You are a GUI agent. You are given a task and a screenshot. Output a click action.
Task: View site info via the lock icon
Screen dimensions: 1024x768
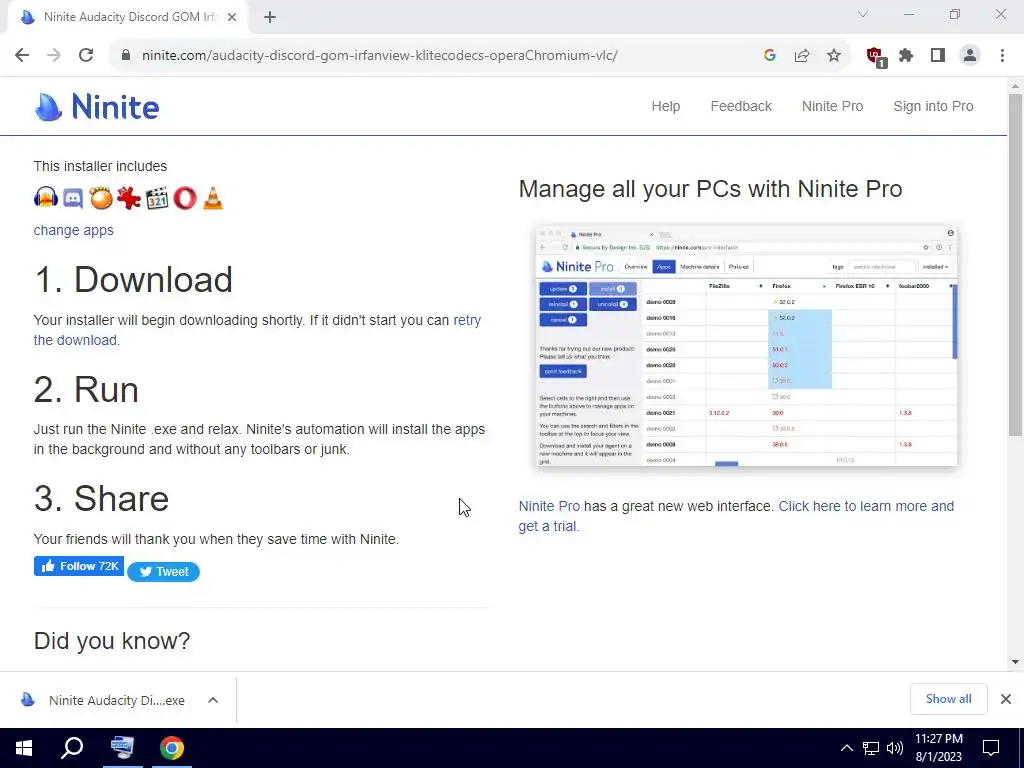pos(126,56)
